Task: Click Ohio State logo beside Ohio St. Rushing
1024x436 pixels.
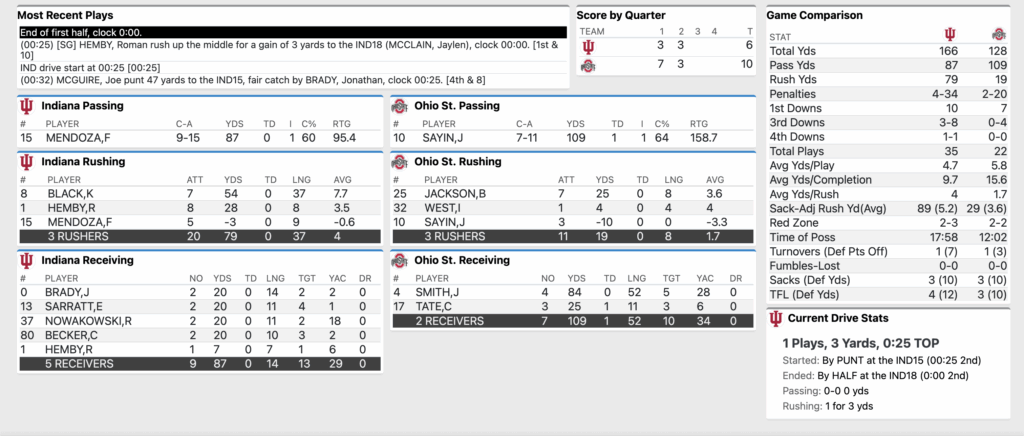Action: [400, 161]
